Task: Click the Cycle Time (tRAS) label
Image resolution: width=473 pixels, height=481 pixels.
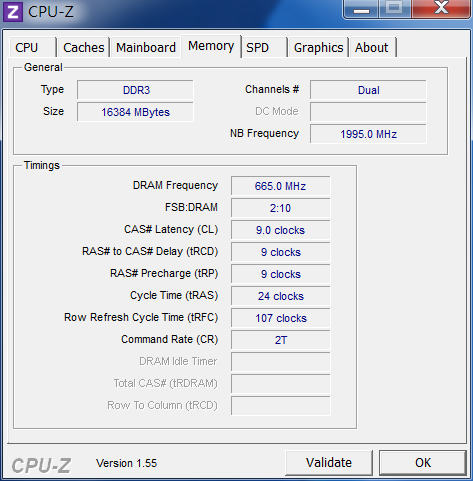Action: [x=174, y=295]
